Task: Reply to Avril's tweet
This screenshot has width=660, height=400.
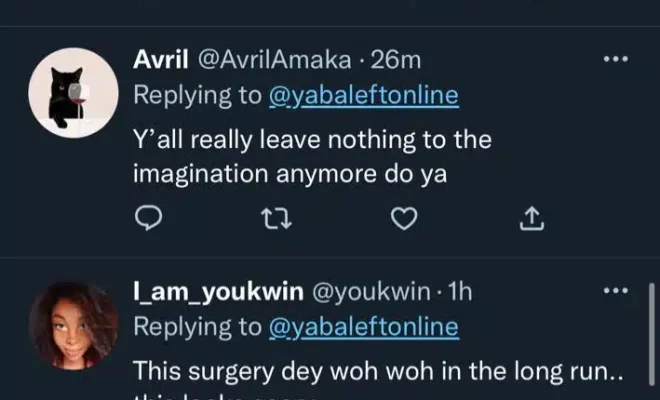Action: [x=147, y=217]
